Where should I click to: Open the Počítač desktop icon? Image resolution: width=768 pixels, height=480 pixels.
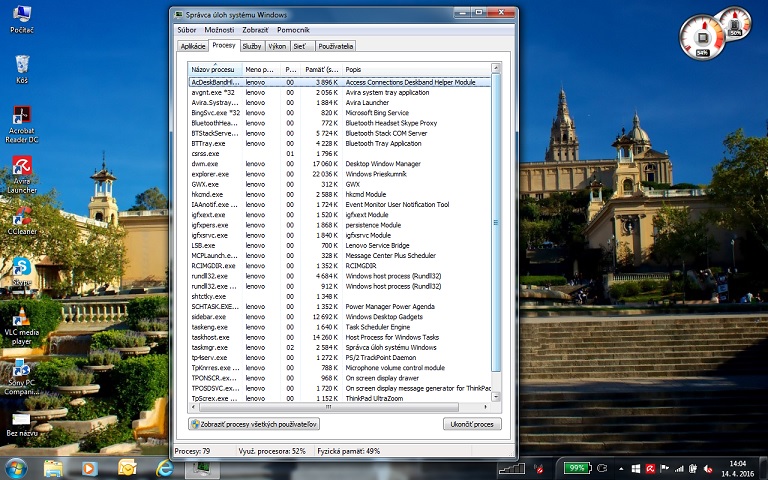[x=22, y=20]
